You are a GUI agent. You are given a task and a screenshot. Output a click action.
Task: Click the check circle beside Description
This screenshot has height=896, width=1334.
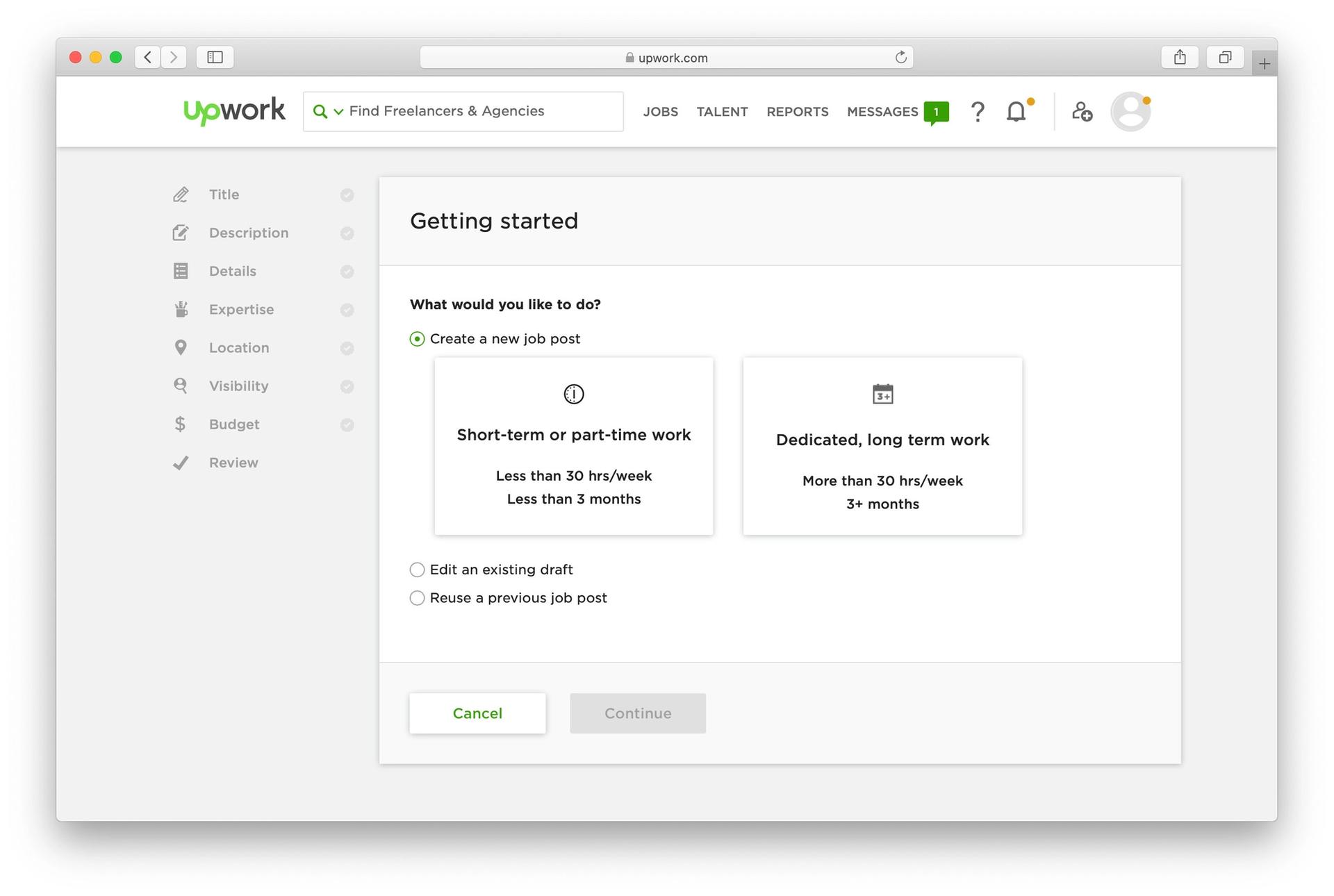coord(347,233)
